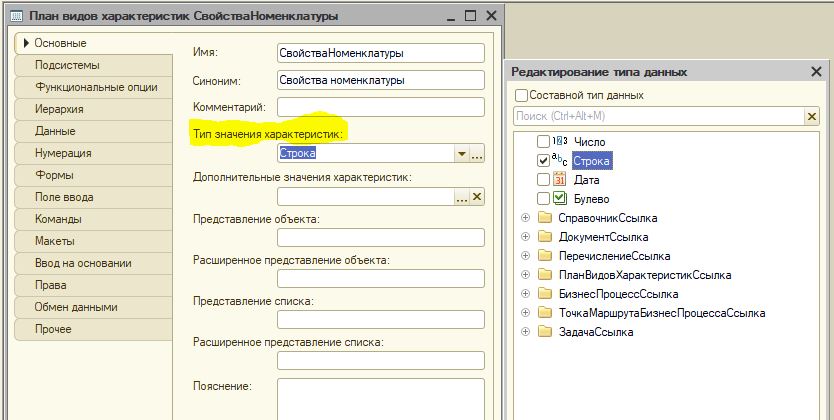Click the Число type icon
Screen dimensions: 834x420
[x=560, y=142]
